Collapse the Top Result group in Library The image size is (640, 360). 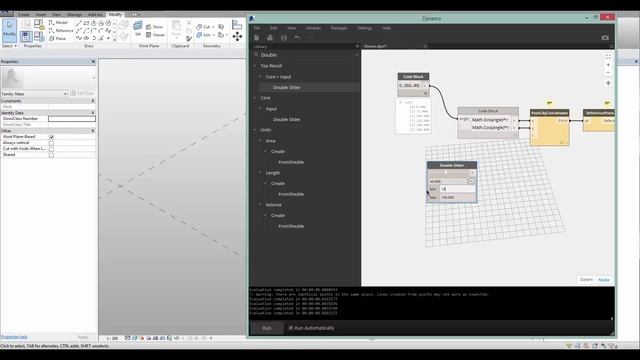click(255, 66)
